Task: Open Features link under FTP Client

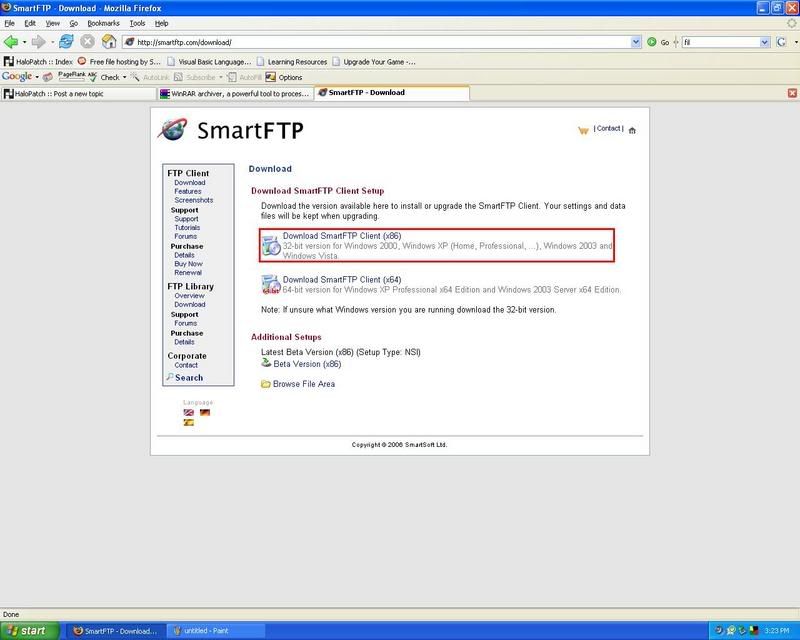Action: coord(188,191)
